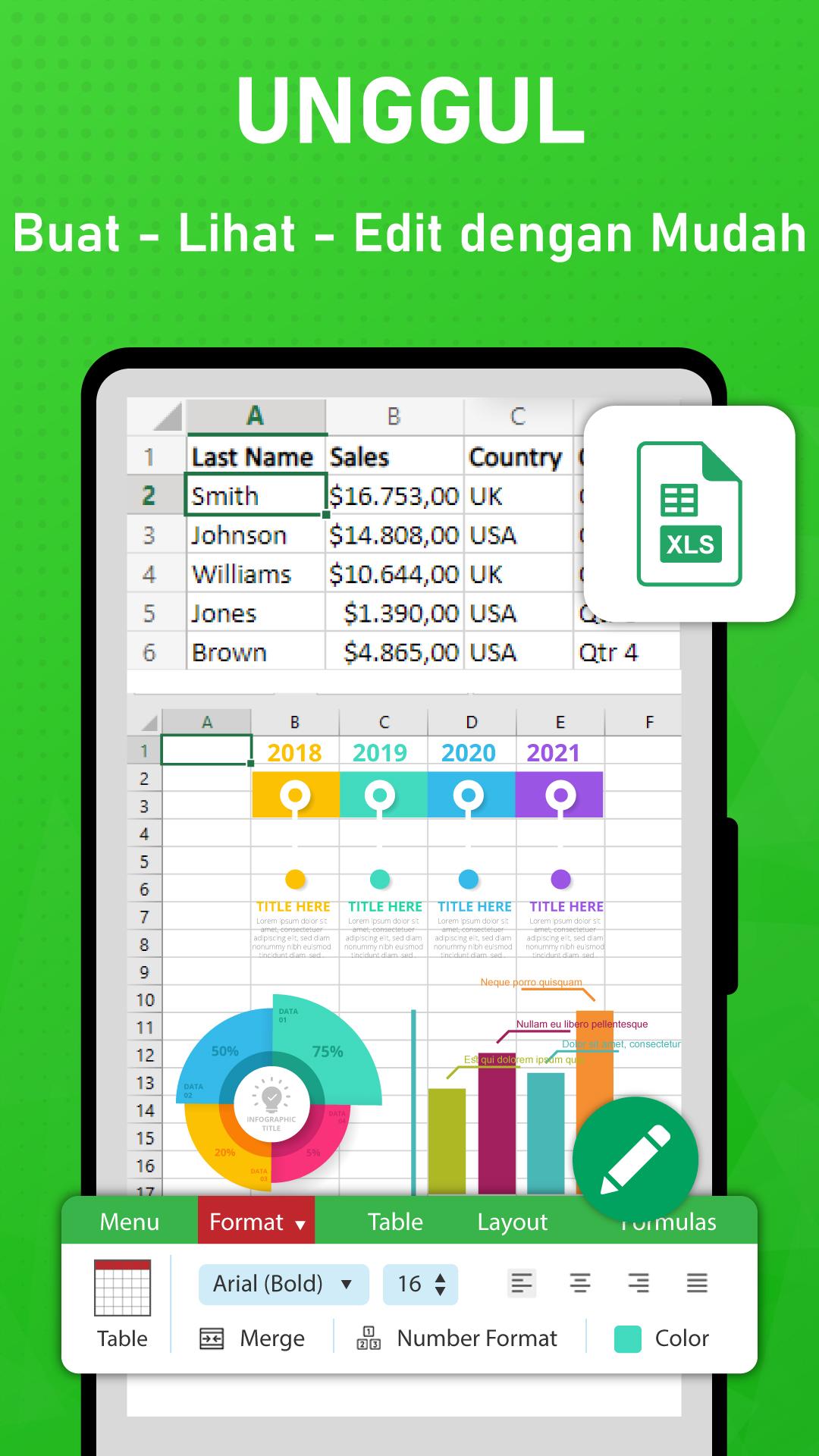The image size is (819, 1456).
Task: Click the yellow 2018 timeline marker
Action: [x=295, y=796]
